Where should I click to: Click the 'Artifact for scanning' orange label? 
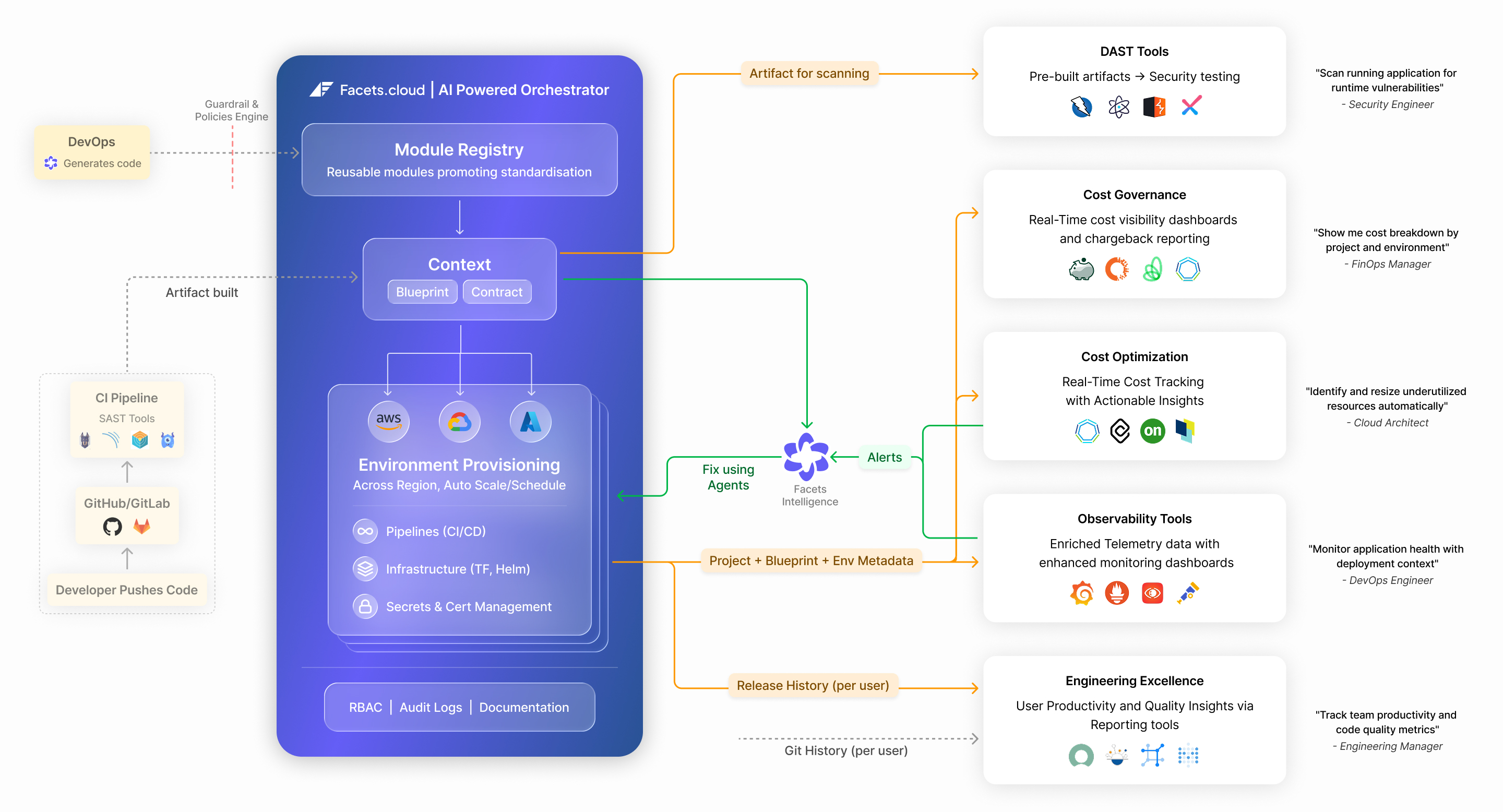click(809, 74)
